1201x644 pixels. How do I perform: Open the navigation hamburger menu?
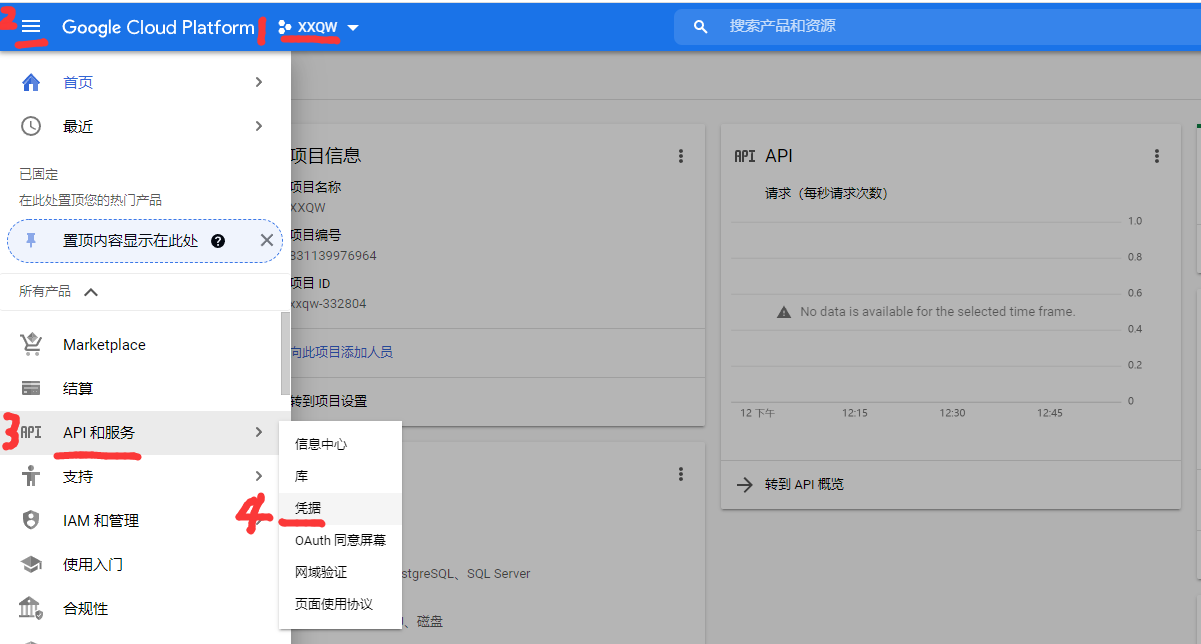point(30,26)
